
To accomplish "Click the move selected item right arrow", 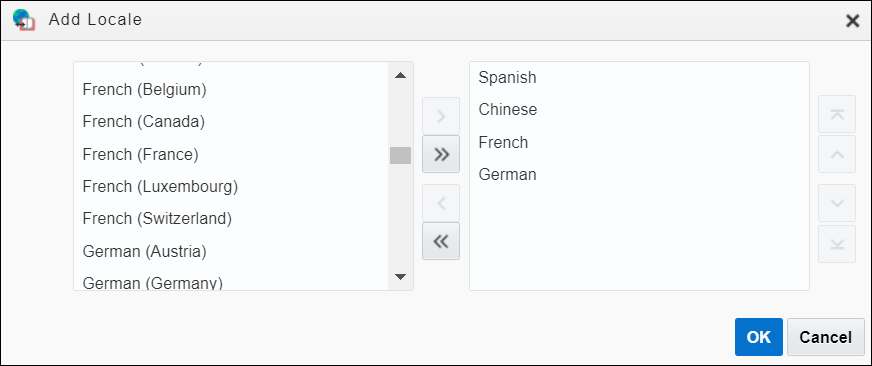I will pyautogui.click(x=441, y=116).
